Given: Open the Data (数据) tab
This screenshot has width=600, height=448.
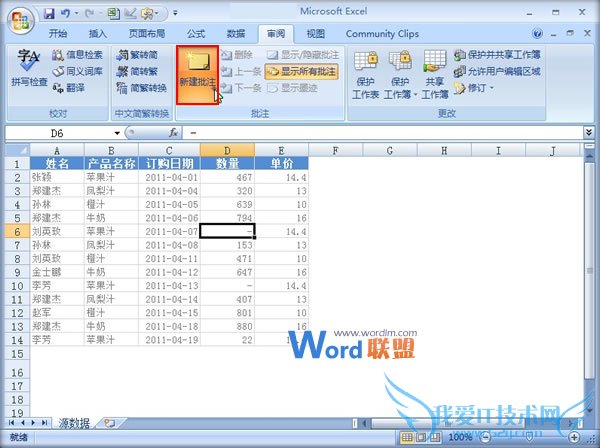Looking at the screenshot, I should coord(236,34).
